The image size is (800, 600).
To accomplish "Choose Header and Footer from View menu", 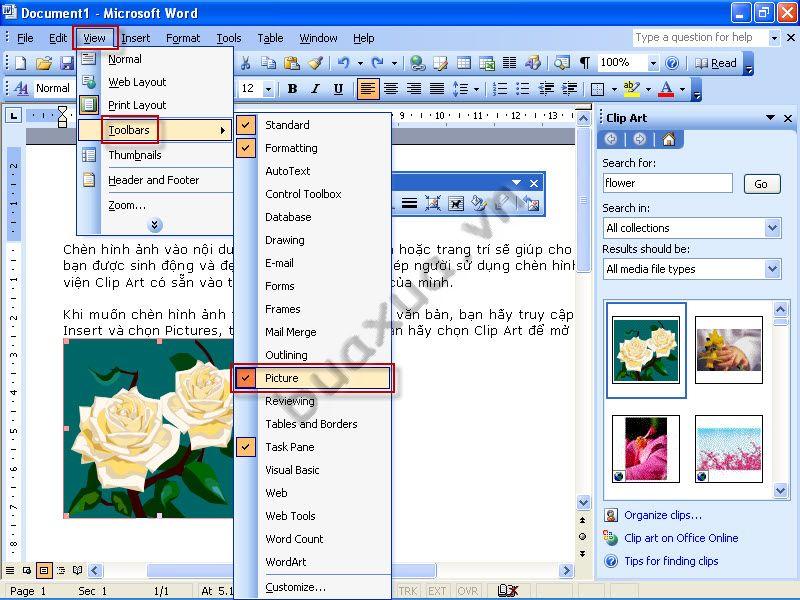I will pyautogui.click(x=155, y=180).
